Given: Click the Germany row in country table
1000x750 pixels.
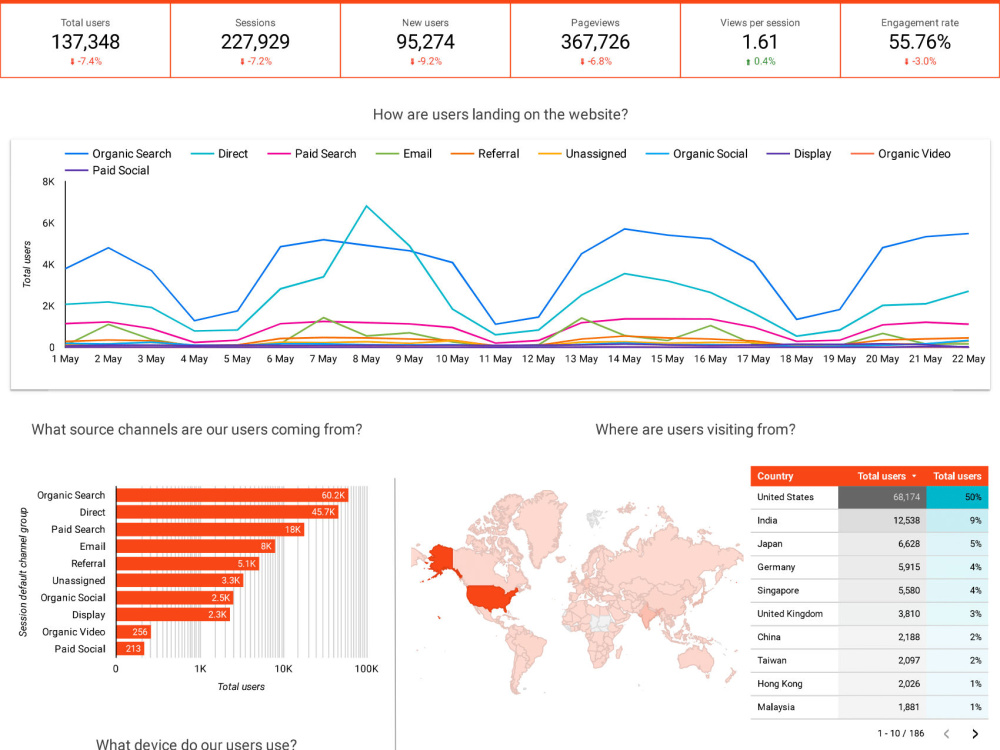Looking at the screenshot, I should tap(869, 567).
